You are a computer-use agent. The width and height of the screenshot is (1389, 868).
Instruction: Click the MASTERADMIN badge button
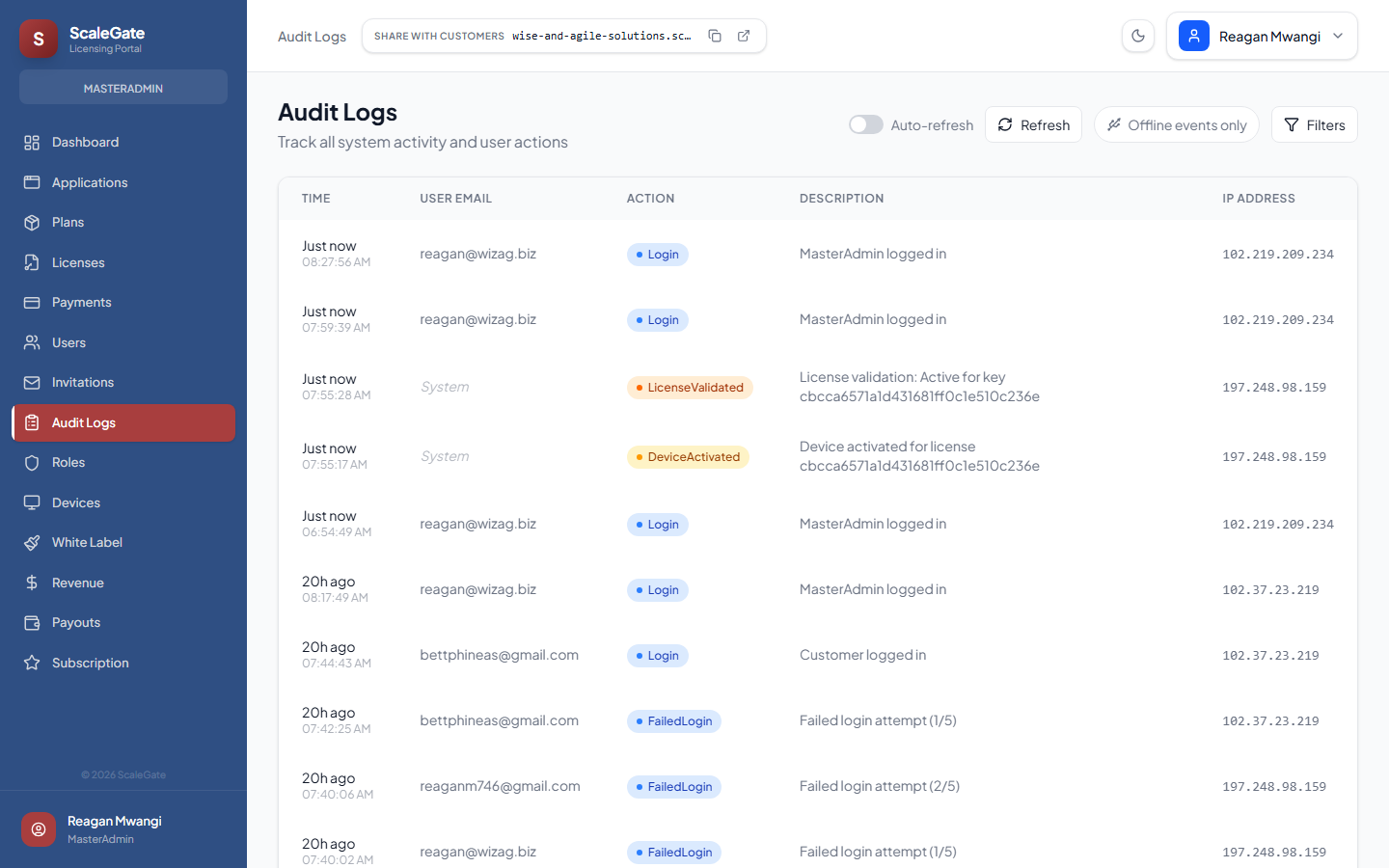[x=123, y=88]
